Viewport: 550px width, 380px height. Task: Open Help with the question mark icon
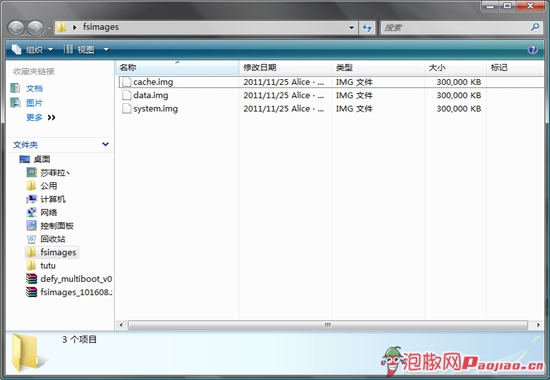pyautogui.click(x=532, y=49)
